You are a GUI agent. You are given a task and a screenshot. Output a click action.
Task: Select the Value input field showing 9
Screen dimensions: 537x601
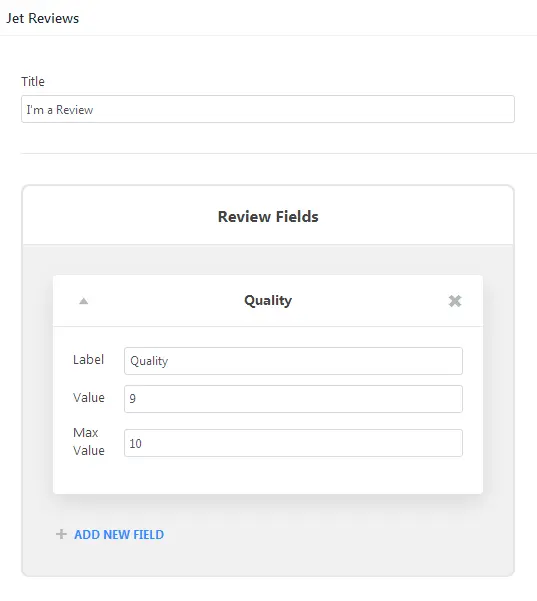(293, 399)
